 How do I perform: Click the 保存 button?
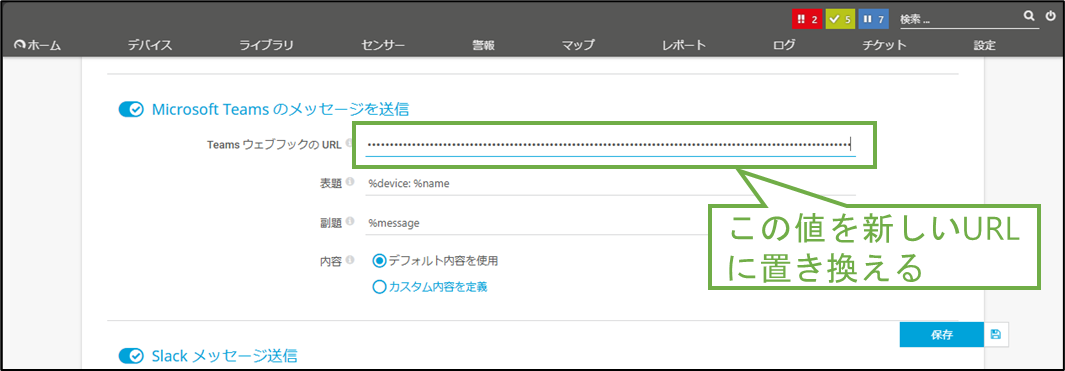click(941, 334)
